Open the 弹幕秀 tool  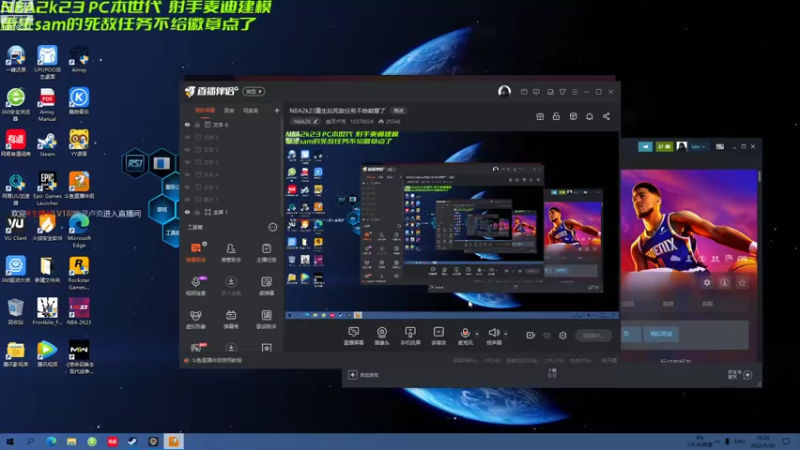(x=231, y=319)
